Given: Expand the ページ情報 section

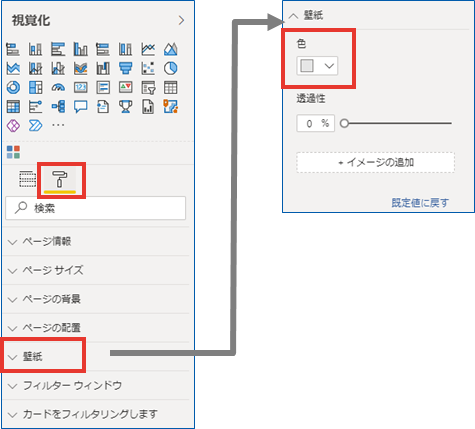Looking at the screenshot, I should coord(96,241).
